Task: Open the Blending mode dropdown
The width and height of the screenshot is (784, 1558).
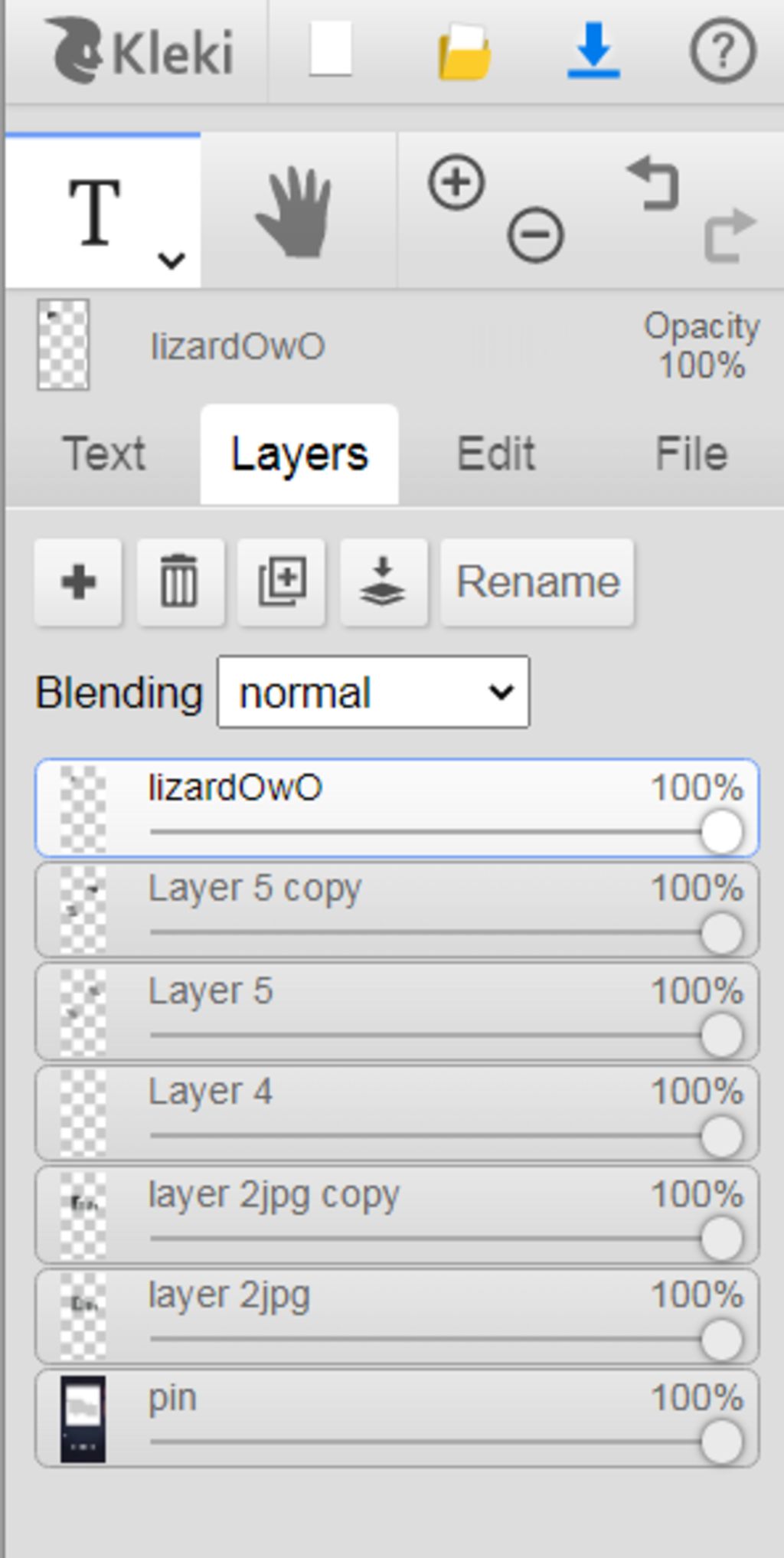Action: (x=374, y=692)
